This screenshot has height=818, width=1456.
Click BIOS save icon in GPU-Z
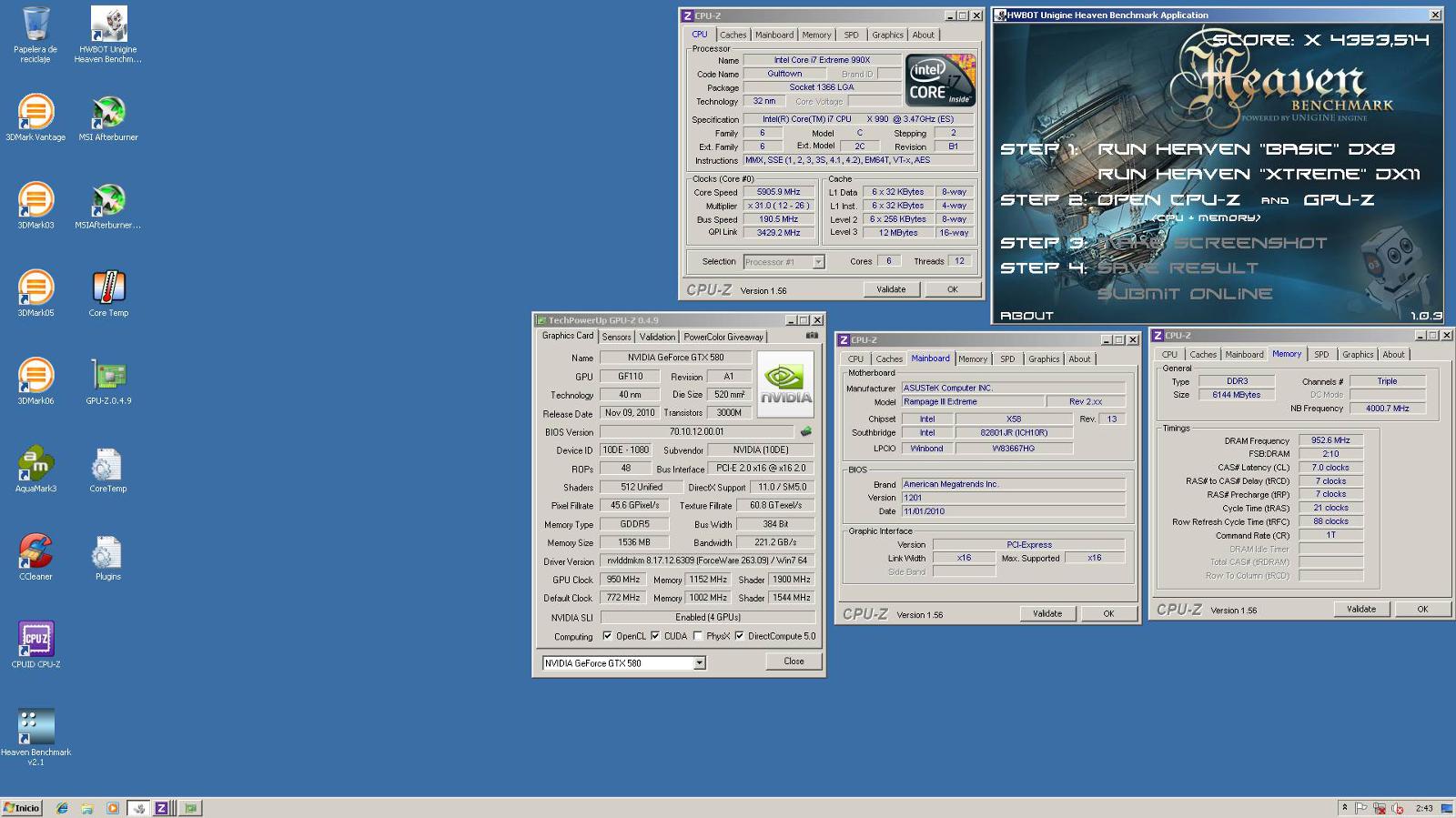[805, 431]
